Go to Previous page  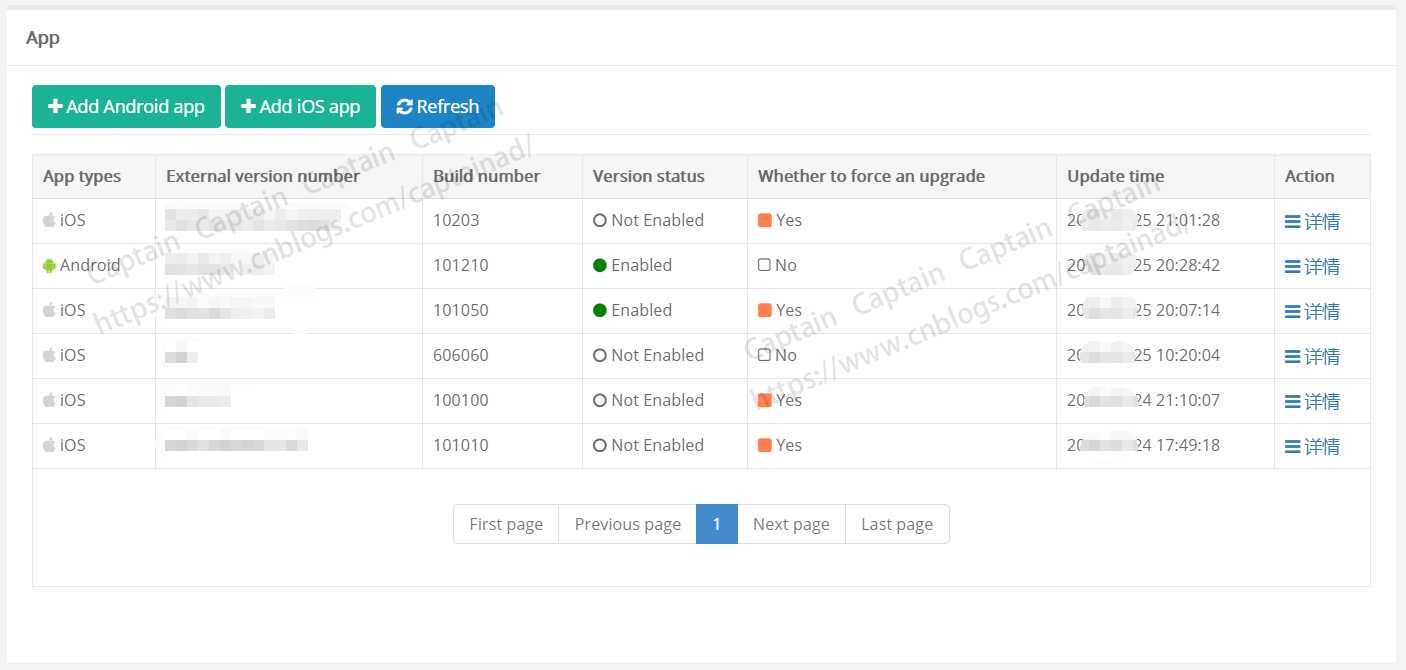click(628, 524)
